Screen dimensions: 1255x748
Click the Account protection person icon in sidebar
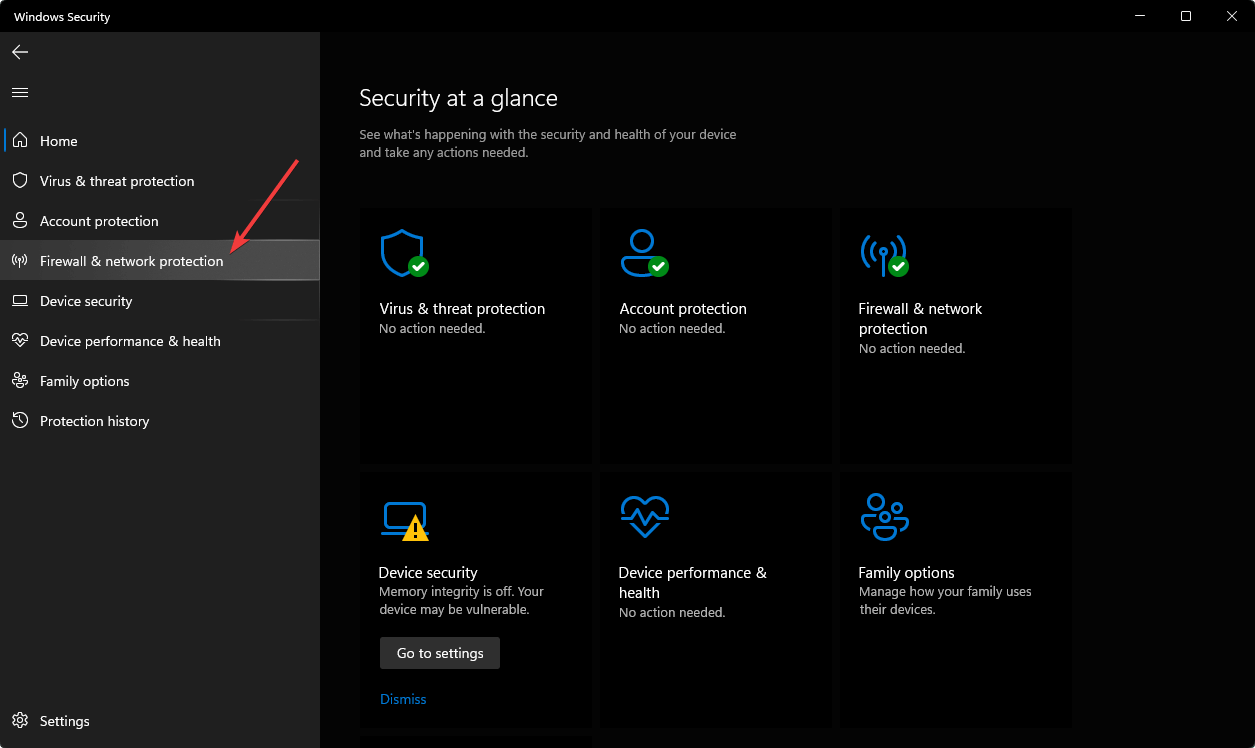coord(20,221)
